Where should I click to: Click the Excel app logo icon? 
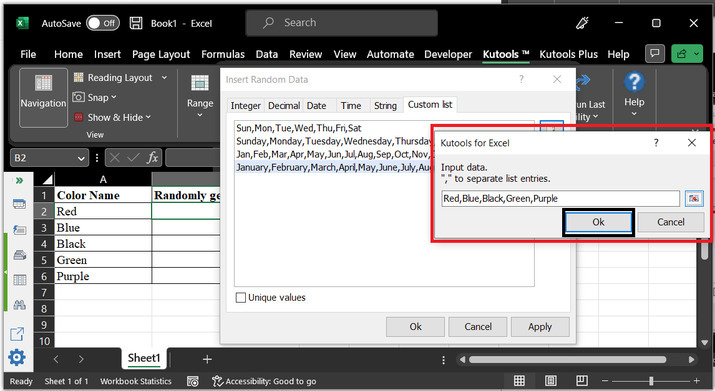pyautogui.click(x=22, y=23)
